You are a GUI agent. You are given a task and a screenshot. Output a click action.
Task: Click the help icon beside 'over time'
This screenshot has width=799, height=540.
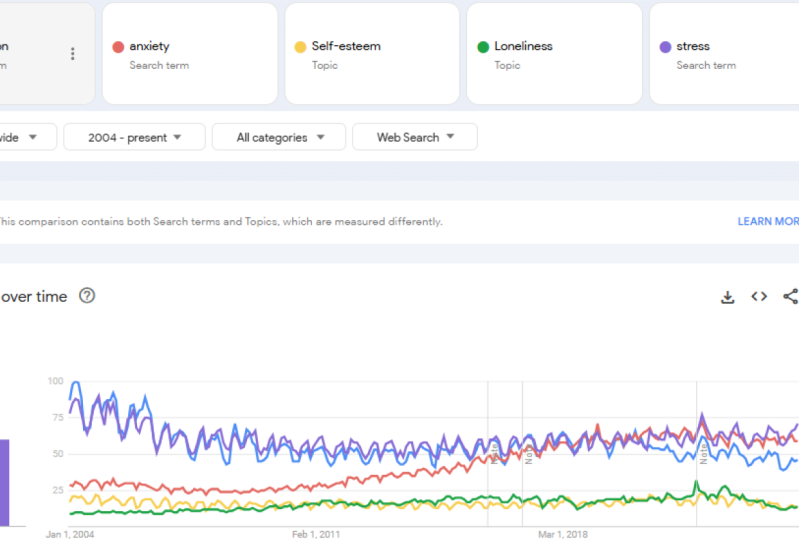click(x=87, y=296)
